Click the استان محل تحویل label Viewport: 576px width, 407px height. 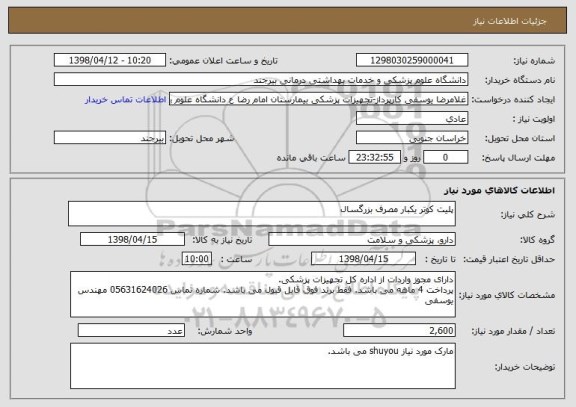pyautogui.click(x=520, y=138)
